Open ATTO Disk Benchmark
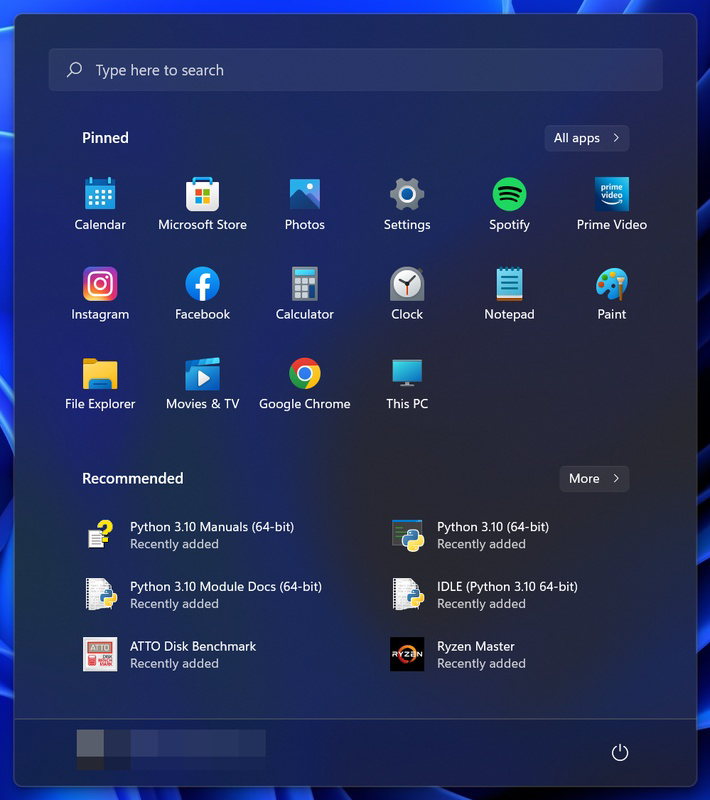The width and height of the screenshot is (710, 800). (x=171, y=654)
